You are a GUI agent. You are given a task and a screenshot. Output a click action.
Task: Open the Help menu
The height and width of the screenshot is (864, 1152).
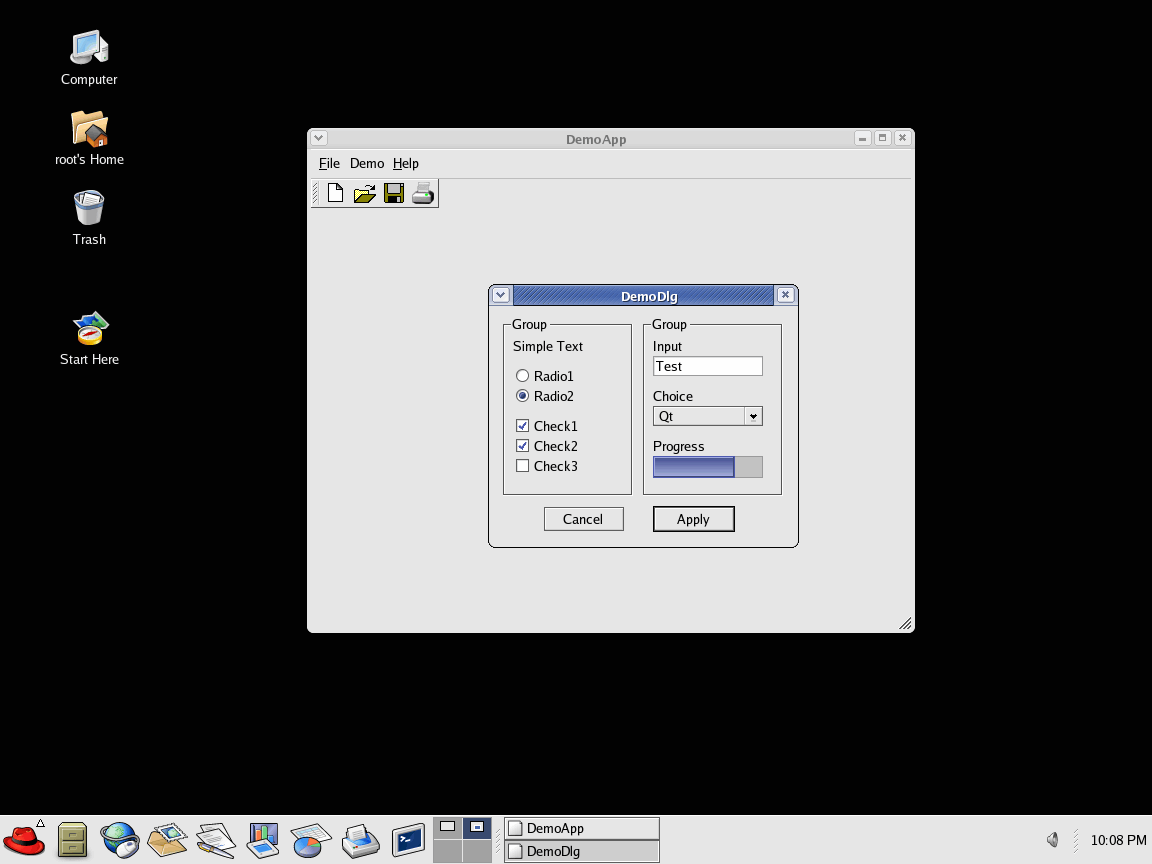tap(405, 163)
